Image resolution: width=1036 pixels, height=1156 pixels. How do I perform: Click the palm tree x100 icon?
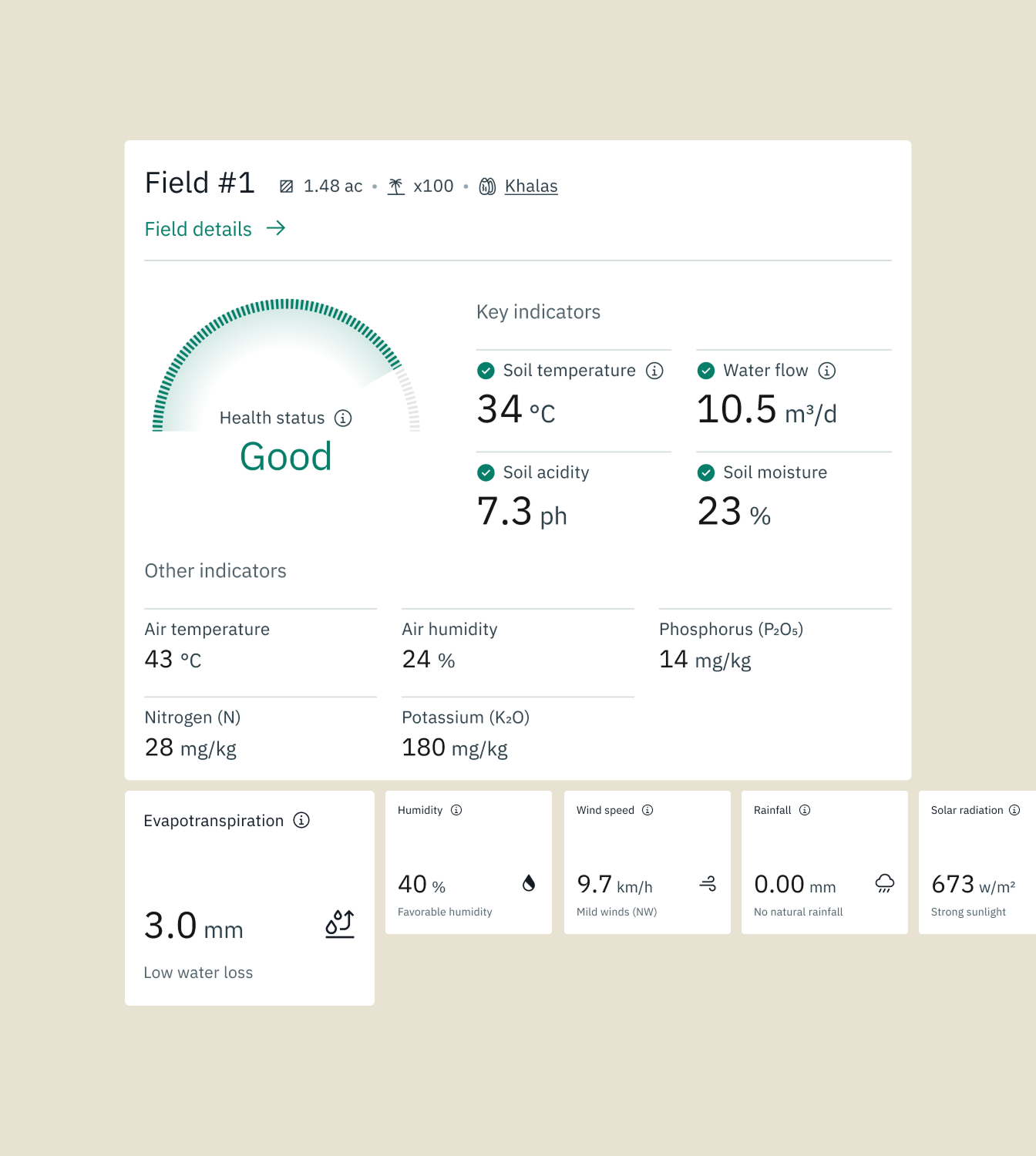point(395,186)
